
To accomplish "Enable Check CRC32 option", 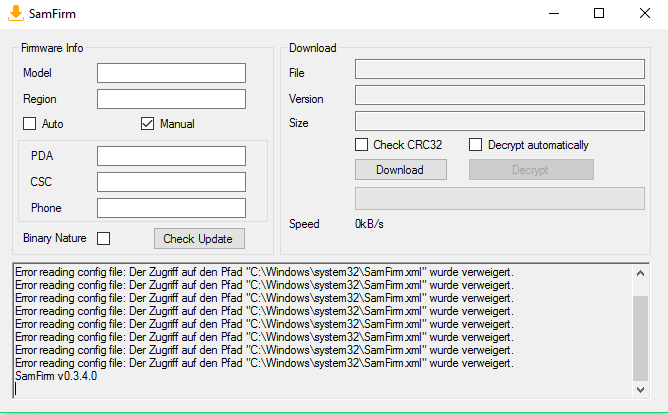I will click(361, 144).
